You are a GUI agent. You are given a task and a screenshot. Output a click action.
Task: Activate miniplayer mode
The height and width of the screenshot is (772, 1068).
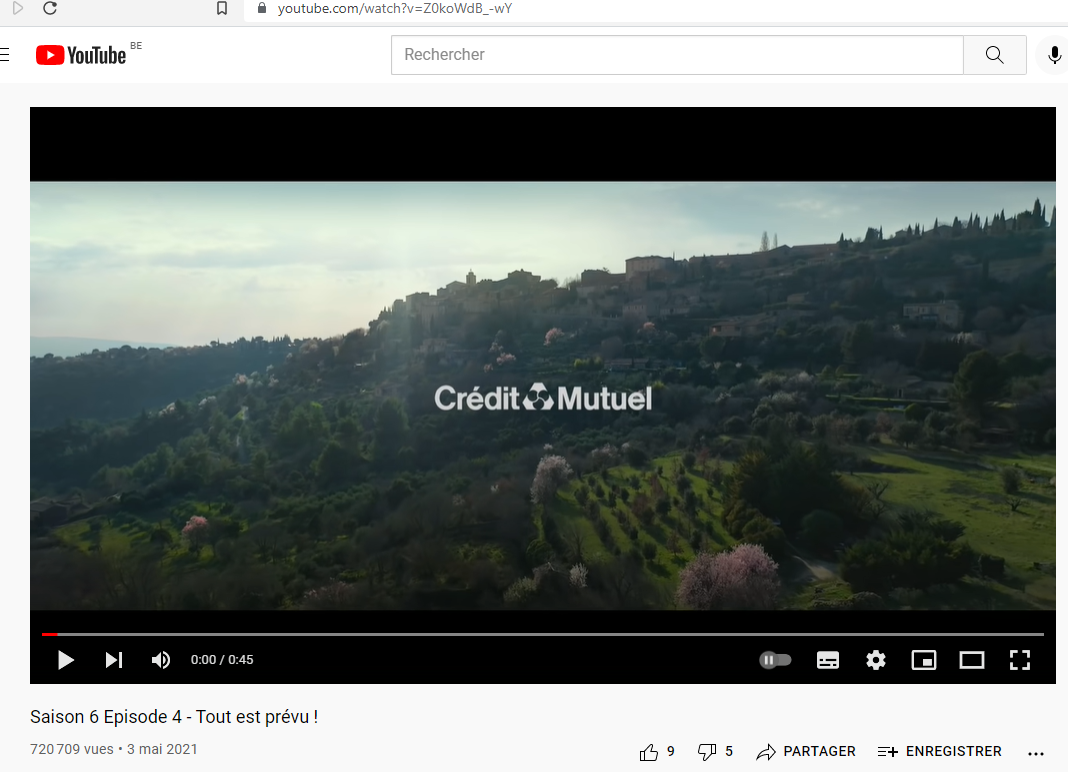click(924, 660)
